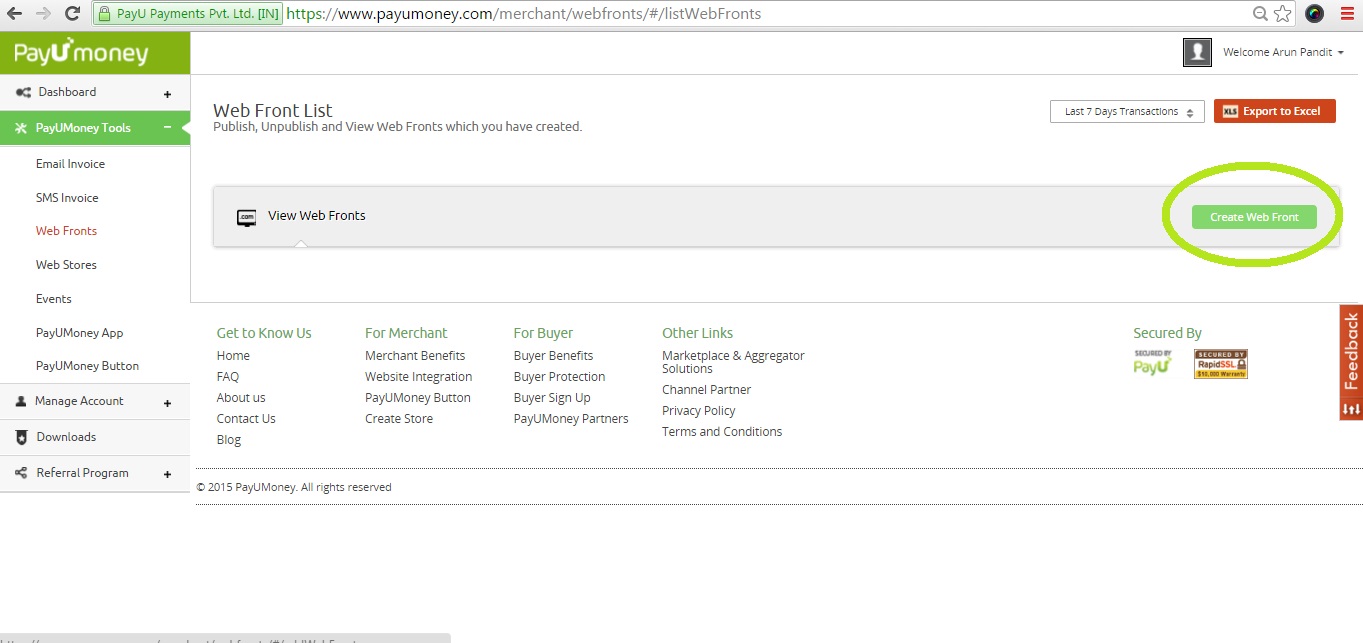Click the Manage Account person icon
This screenshot has width=1363, height=643.
pyautogui.click(x=21, y=401)
